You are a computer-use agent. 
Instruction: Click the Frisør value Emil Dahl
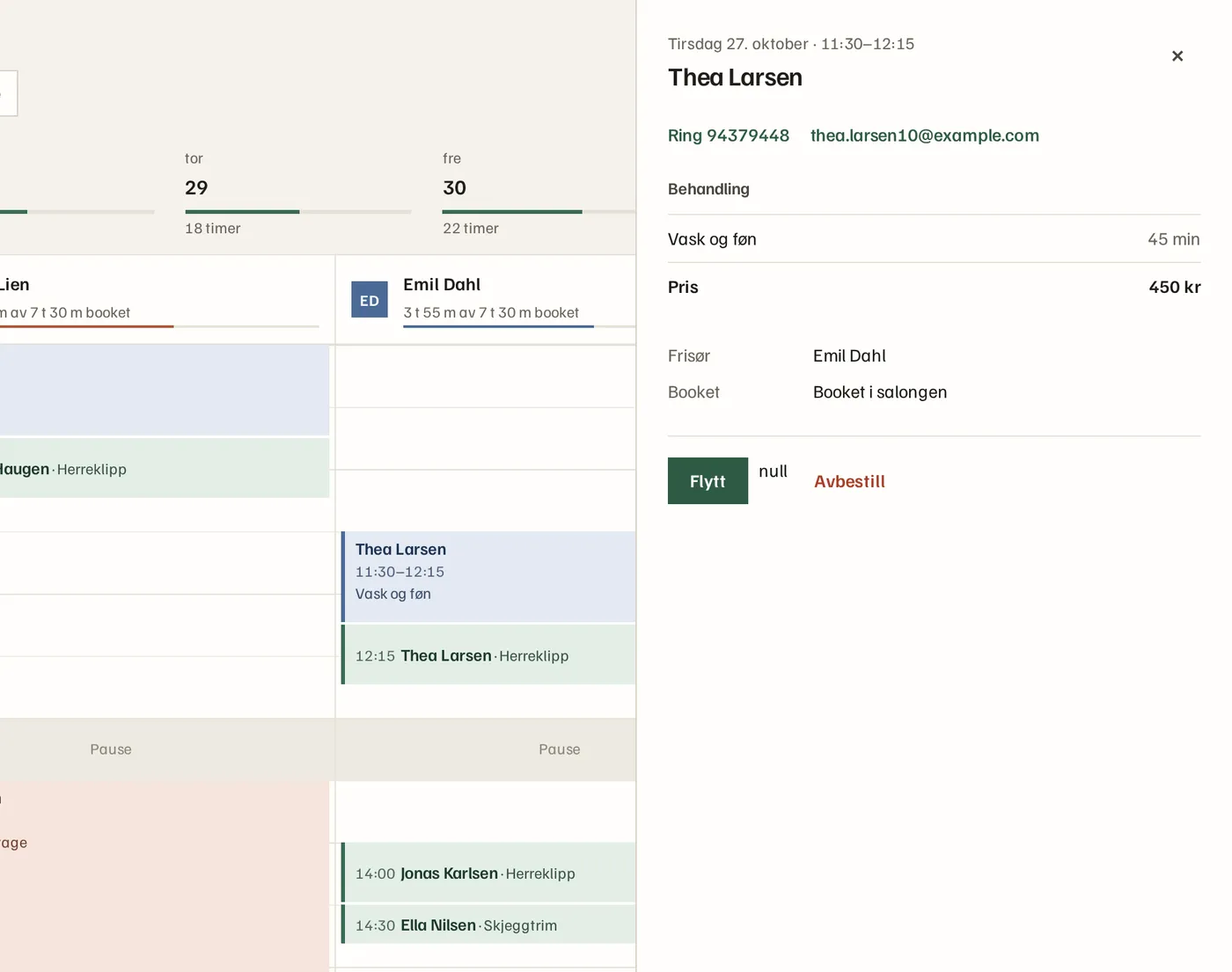(849, 355)
